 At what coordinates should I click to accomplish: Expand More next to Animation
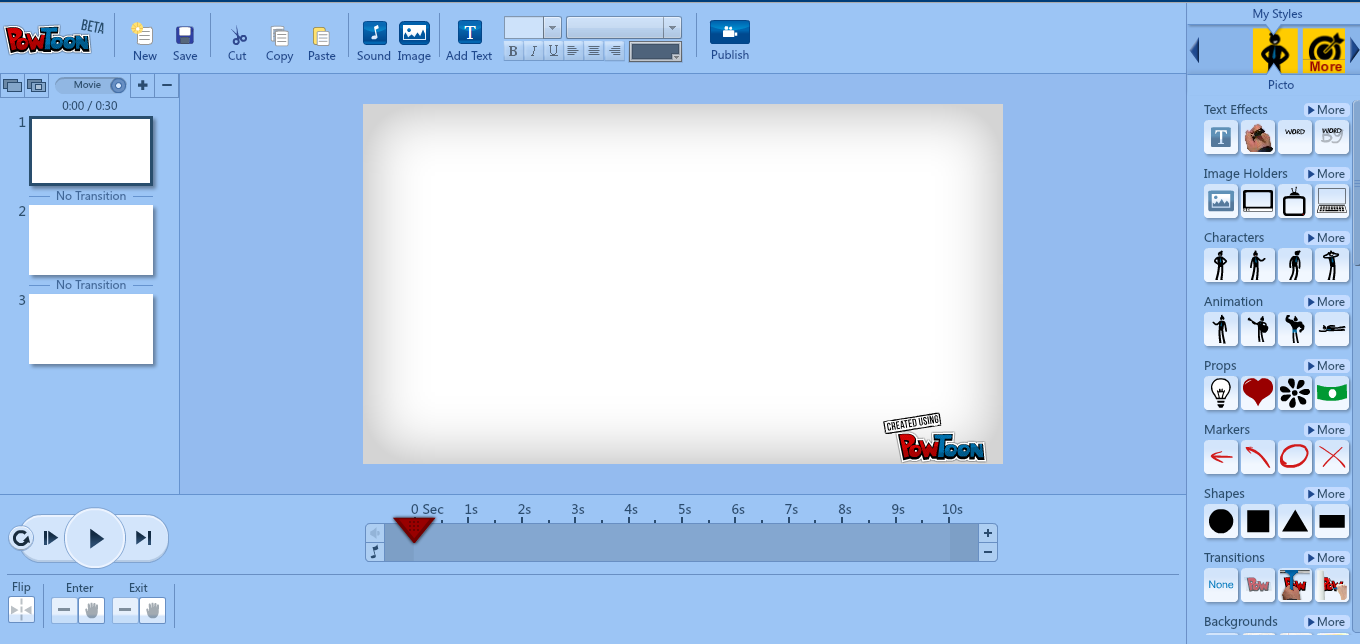pos(1326,302)
